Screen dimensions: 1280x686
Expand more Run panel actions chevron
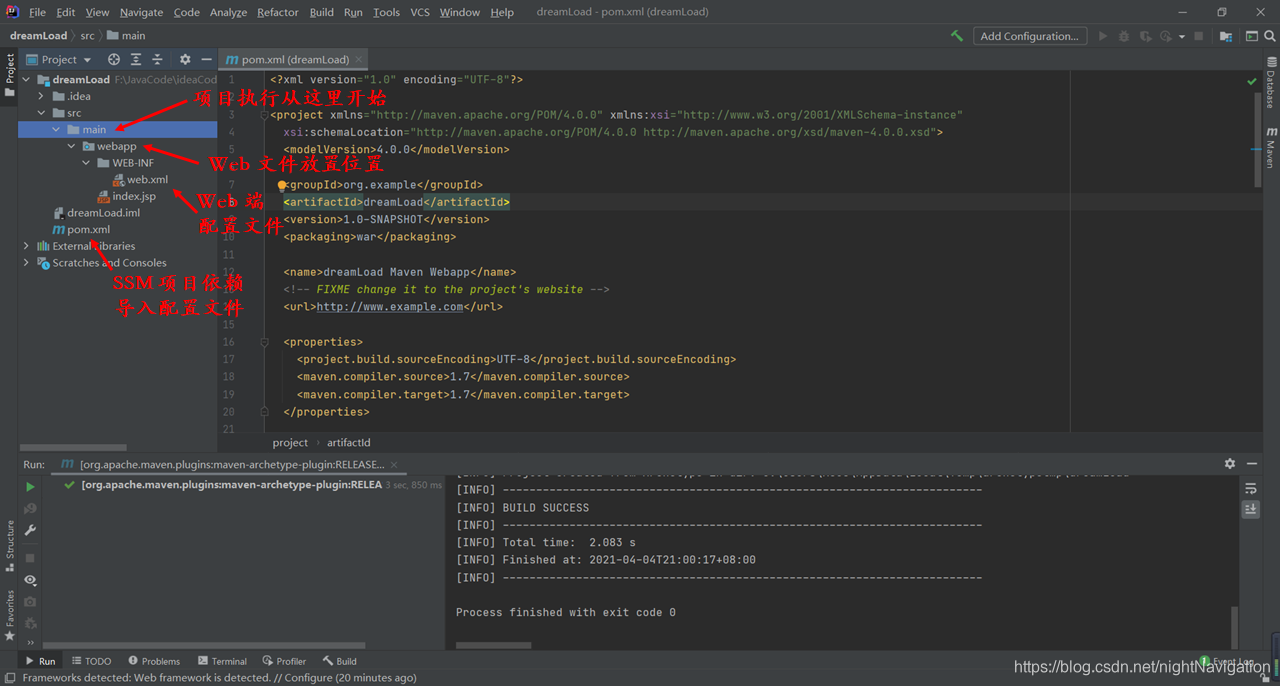click(30, 643)
